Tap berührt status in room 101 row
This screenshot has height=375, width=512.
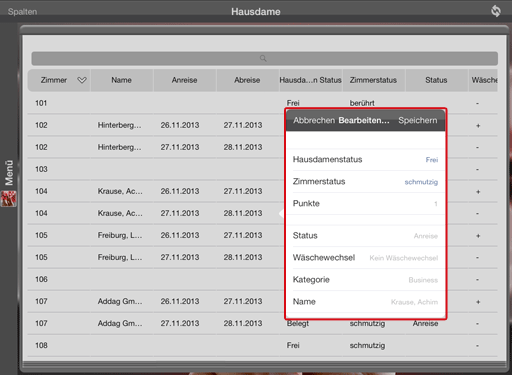click(x=362, y=103)
